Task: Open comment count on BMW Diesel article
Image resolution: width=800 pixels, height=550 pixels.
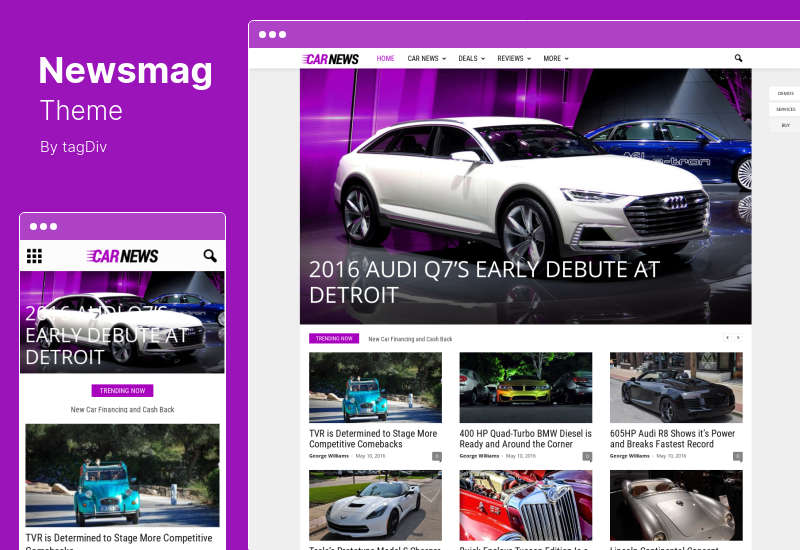Action: [x=587, y=456]
